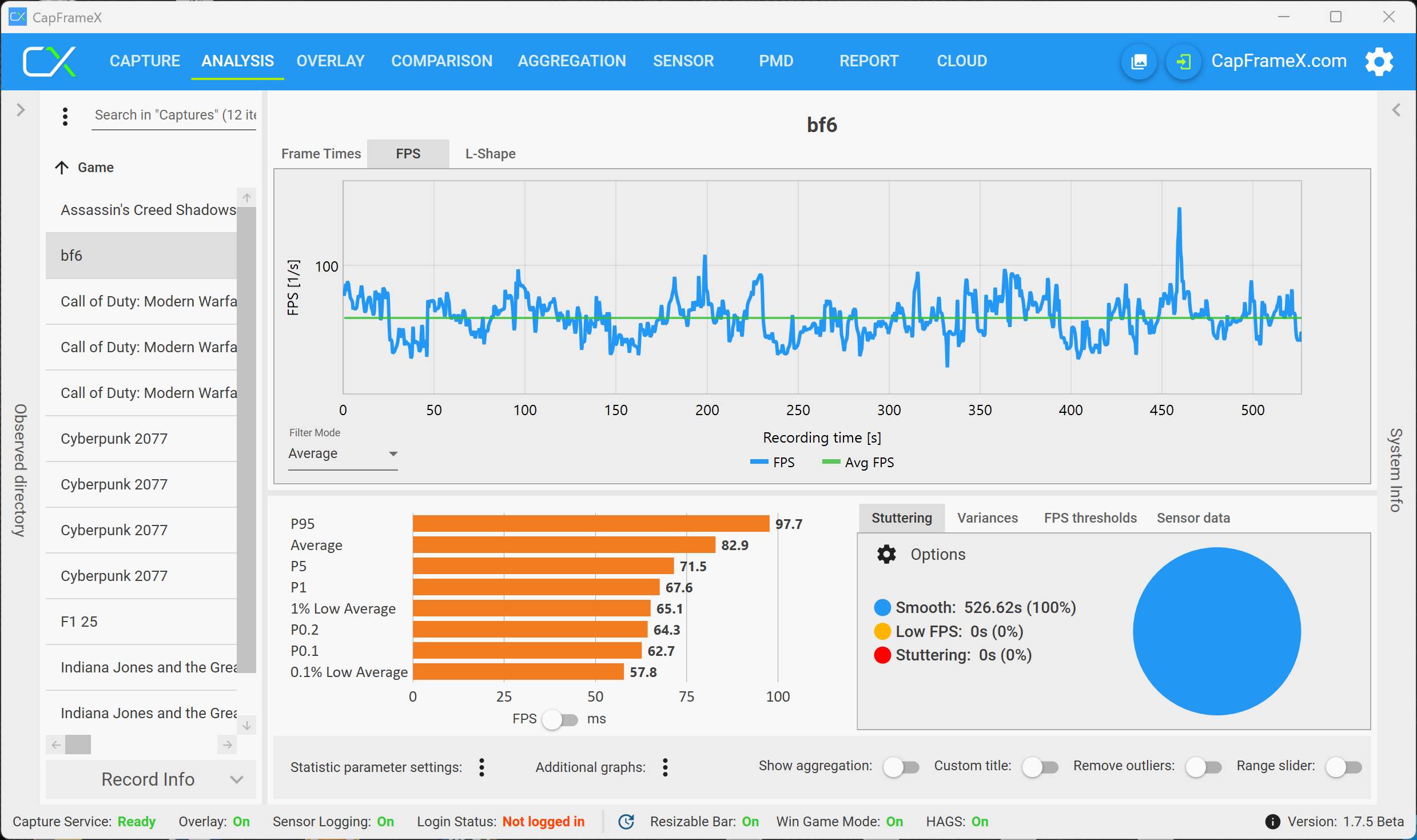This screenshot has height=840, width=1417.
Task: Open Stuttering Options gear icon
Action: tap(886, 554)
